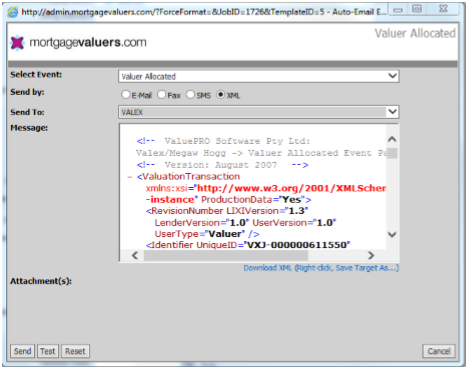The height and width of the screenshot is (370, 468).
Task: Click the 'Send To:' label
Action: coord(27,112)
